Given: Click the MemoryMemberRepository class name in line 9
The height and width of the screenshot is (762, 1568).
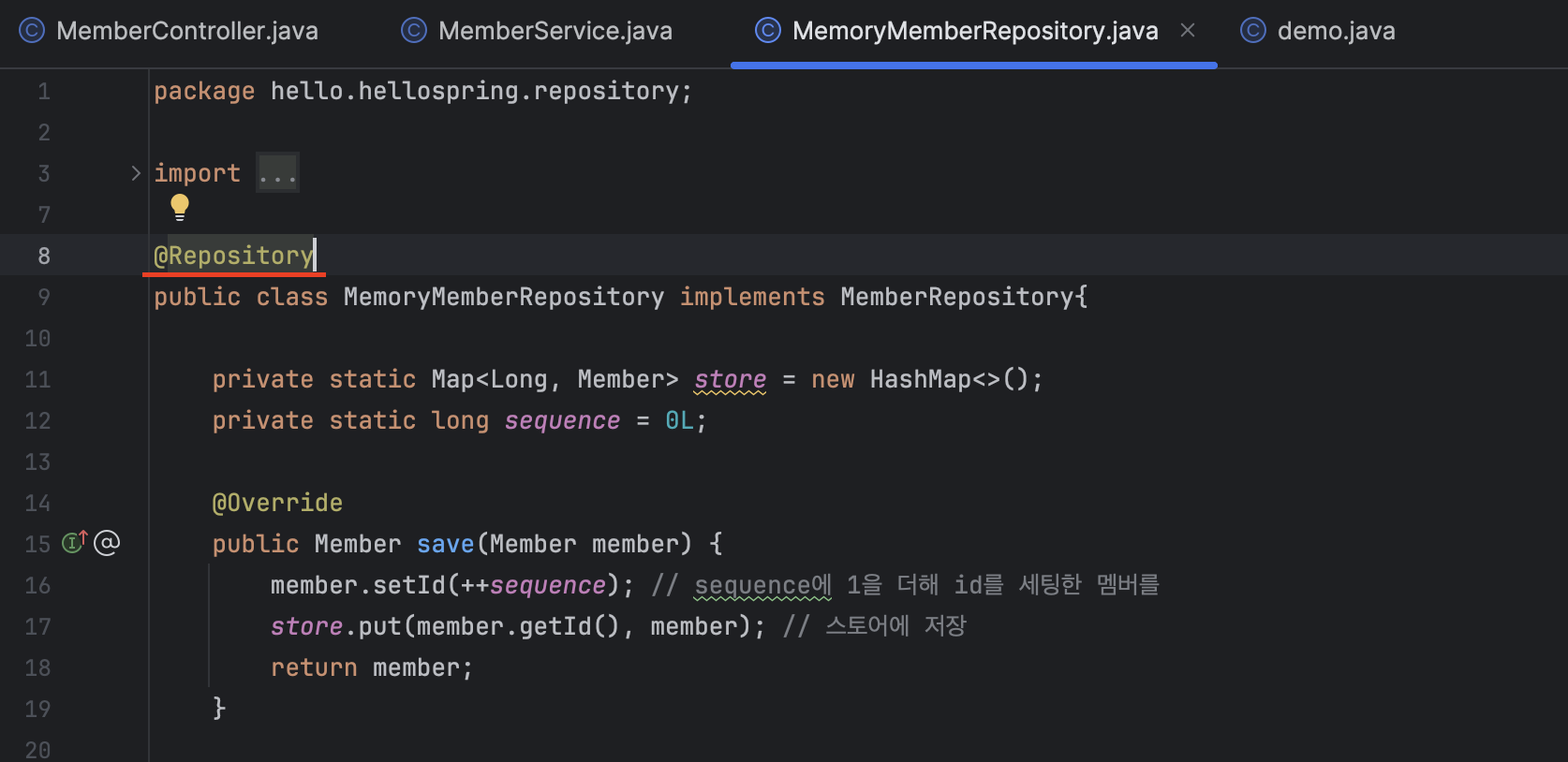Looking at the screenshot, I should tap(504, 297).
